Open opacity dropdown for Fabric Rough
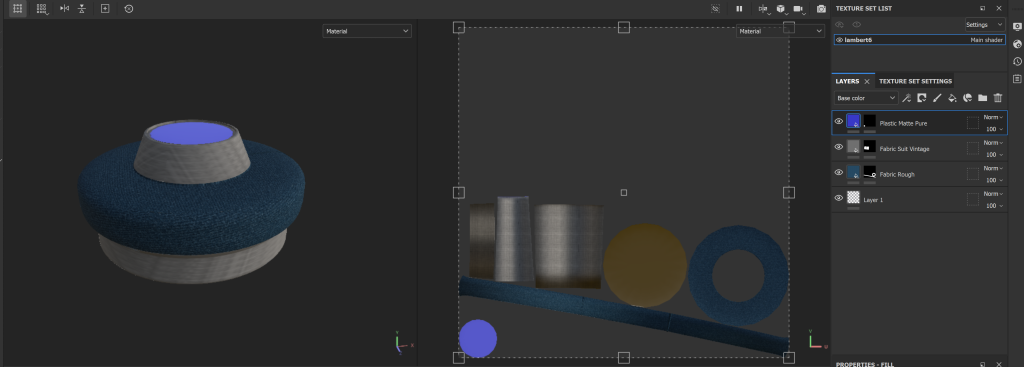The width and height of the screenshot is (1024, 367). tap(995, 180)
